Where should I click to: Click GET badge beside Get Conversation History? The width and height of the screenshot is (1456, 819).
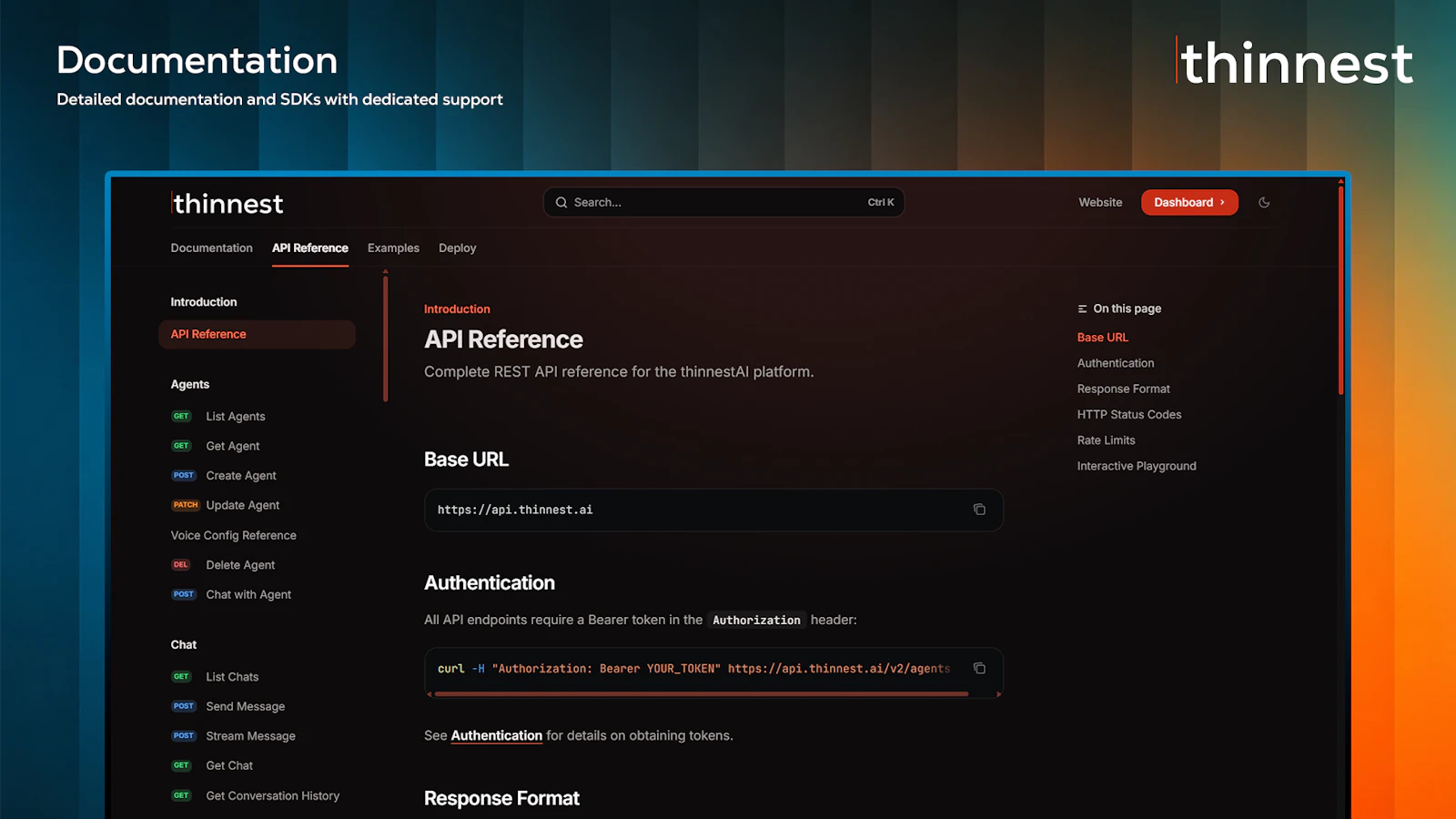(x=182, y=795)
